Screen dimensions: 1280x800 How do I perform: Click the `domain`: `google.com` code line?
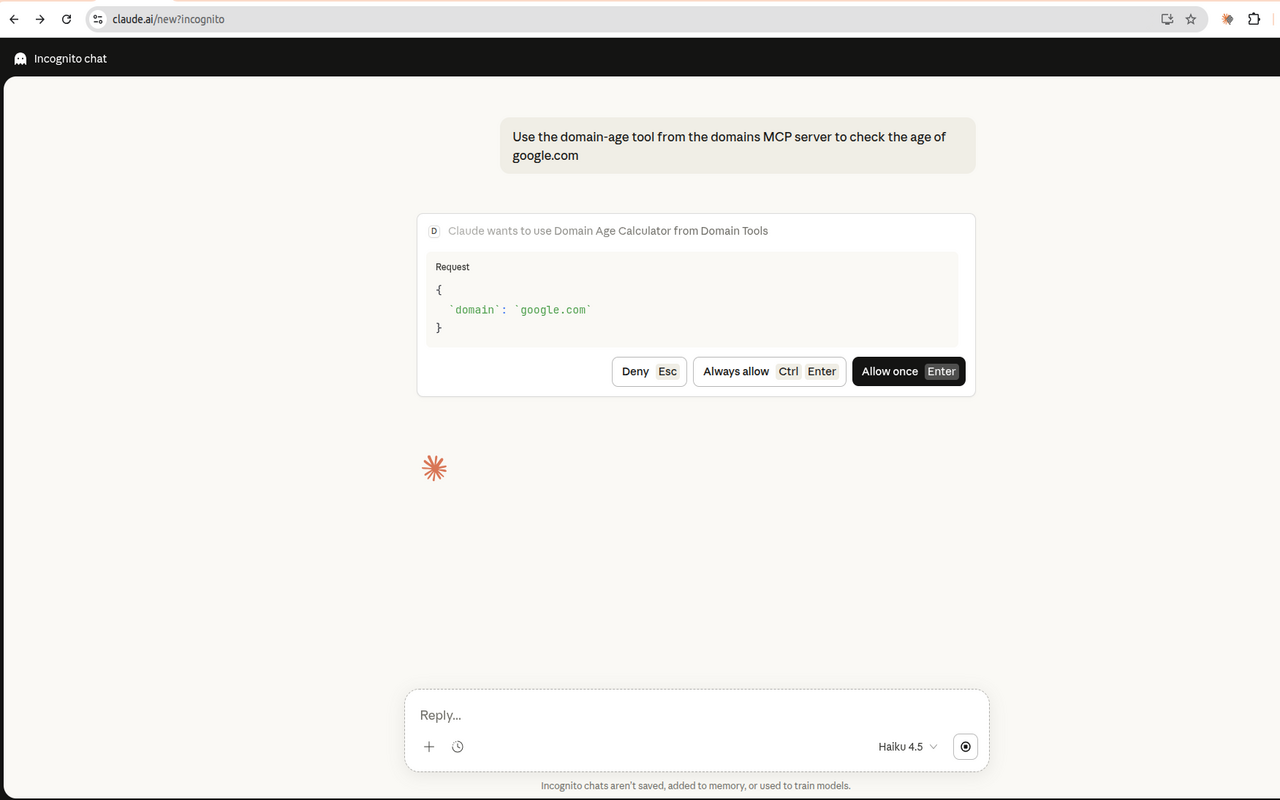[520, 310]
